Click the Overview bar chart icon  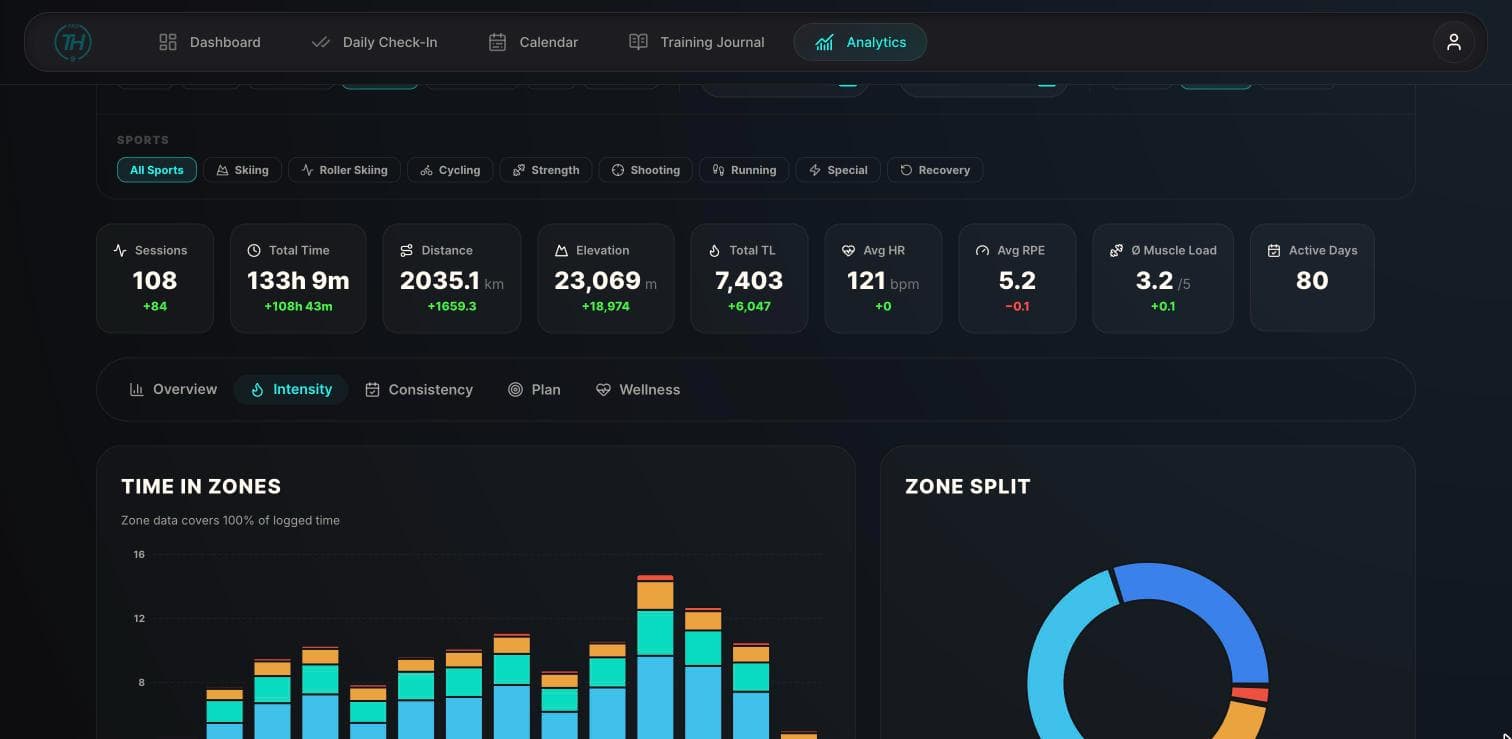136,389
